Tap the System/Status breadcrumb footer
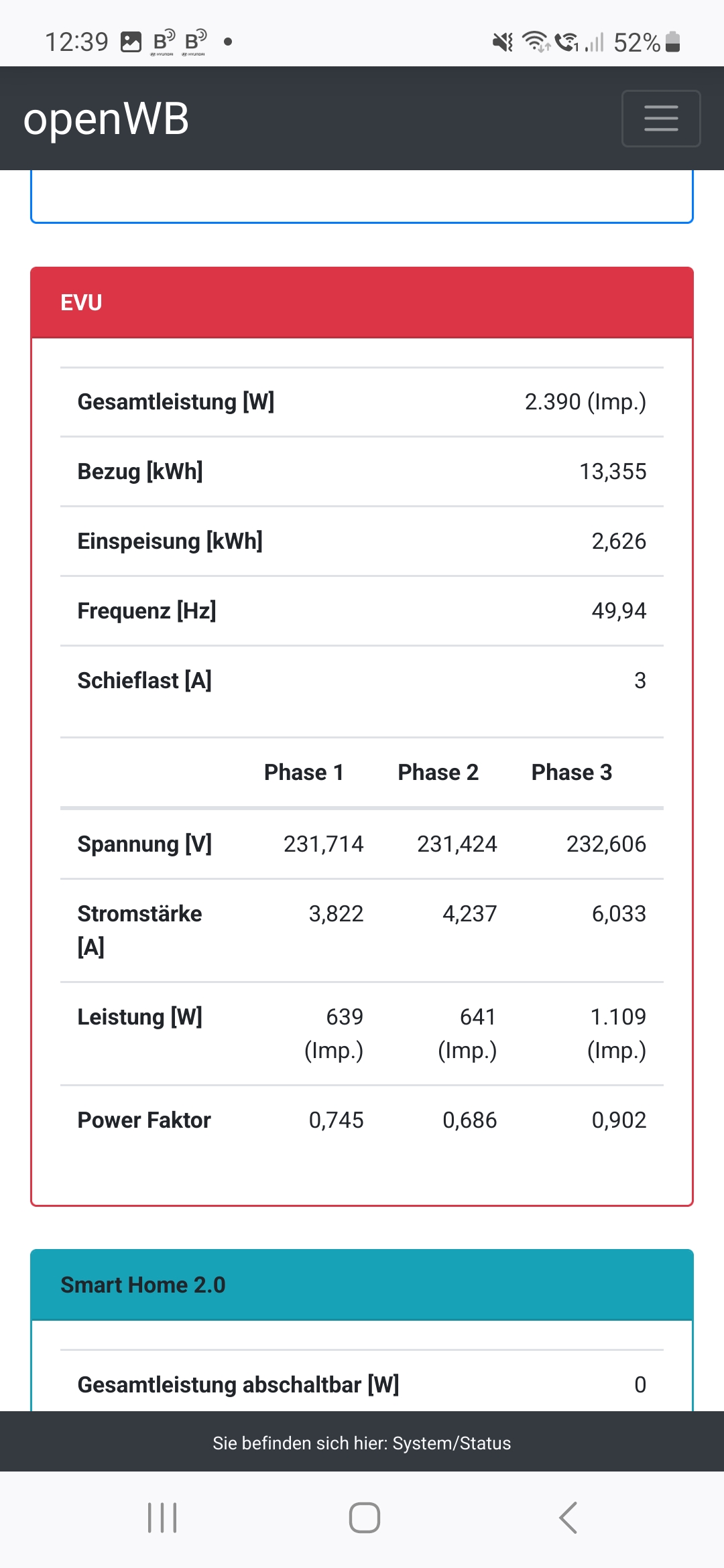 click(x=362, y=1443)
